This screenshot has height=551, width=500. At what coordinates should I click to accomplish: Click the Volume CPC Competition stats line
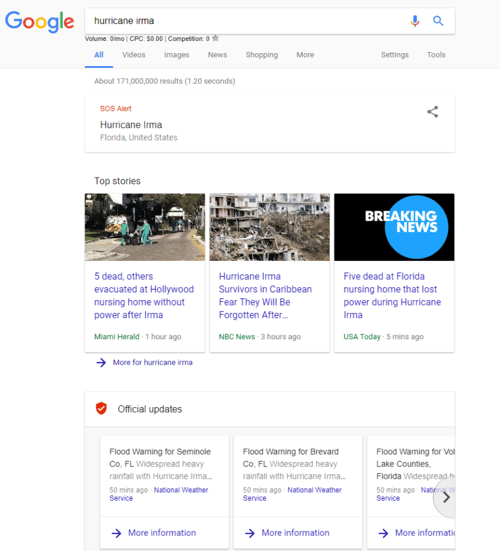pos(147,39)
